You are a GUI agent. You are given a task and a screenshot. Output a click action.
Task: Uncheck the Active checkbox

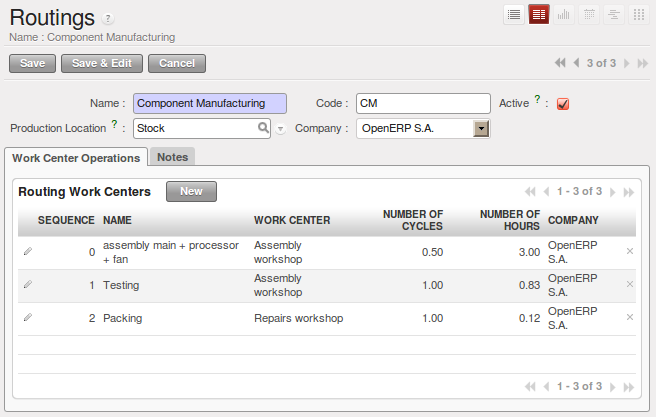coord(563,104)
